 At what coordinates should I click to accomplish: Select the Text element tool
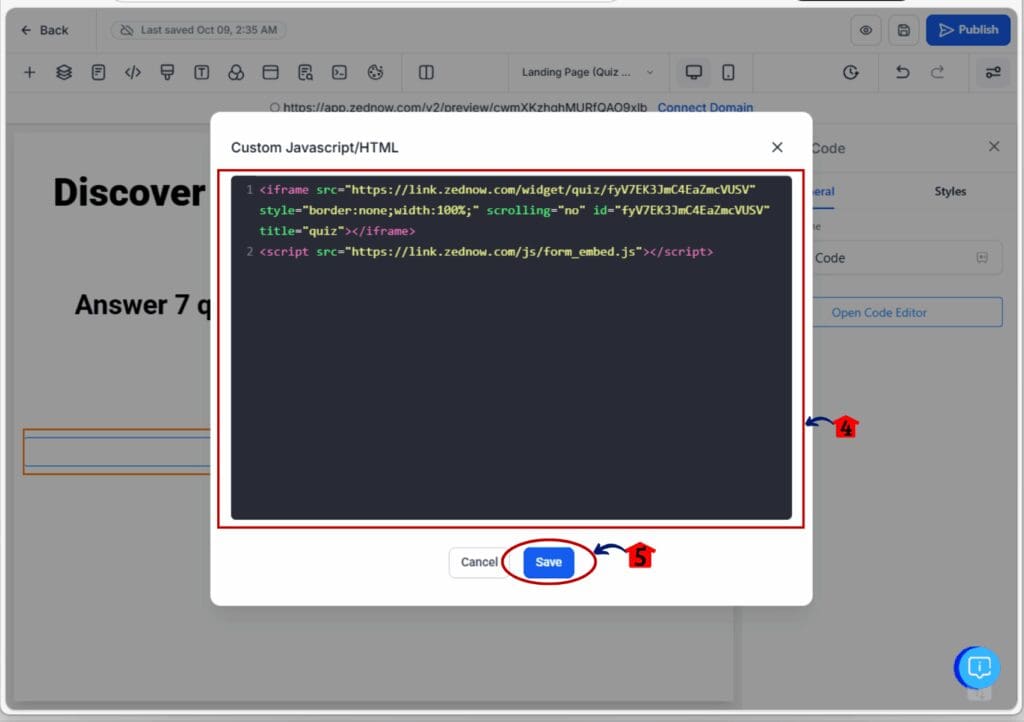click(x=203, y=72)
